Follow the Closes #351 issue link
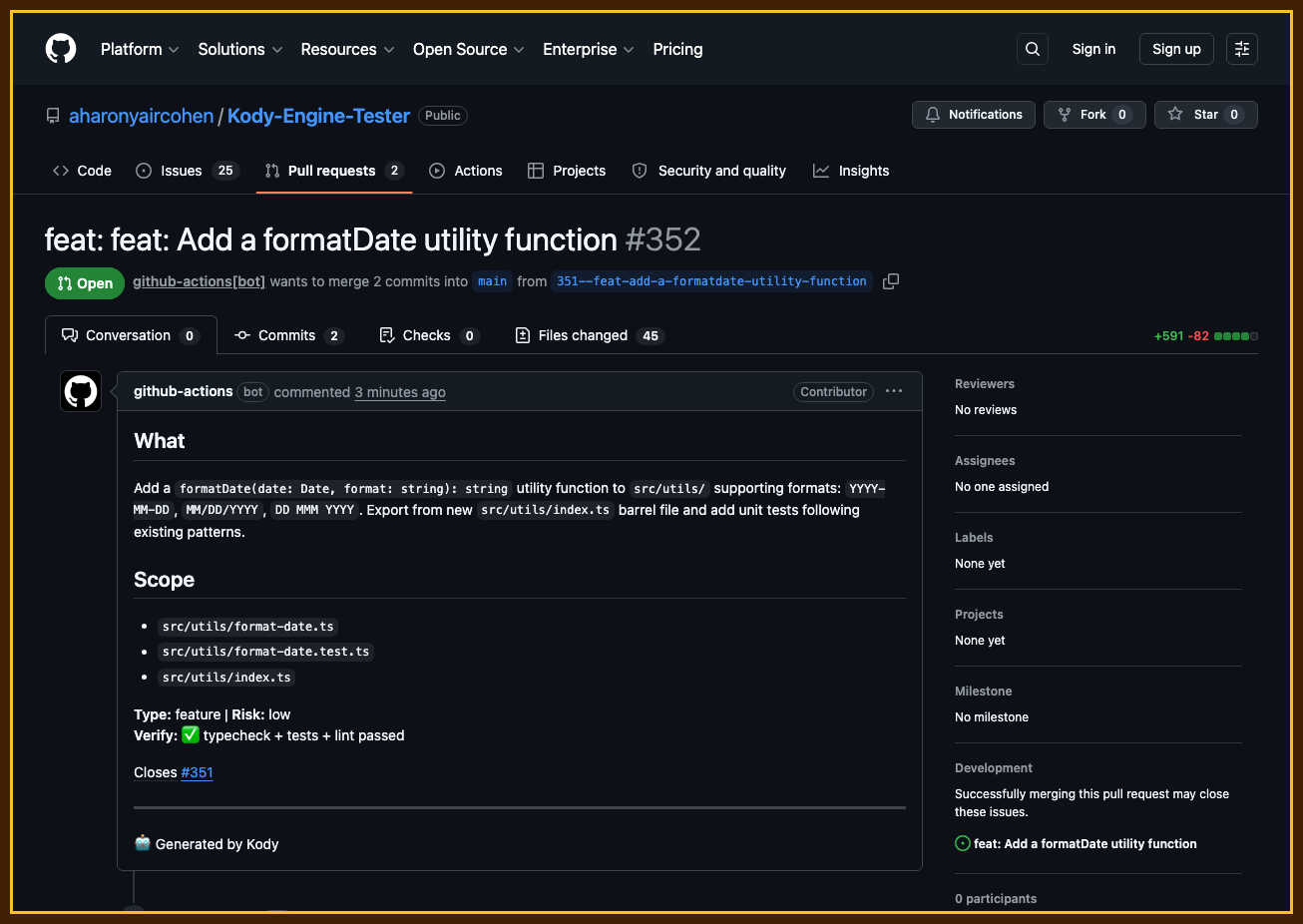Screen dimensions: 1303x924 coord(197,771)
